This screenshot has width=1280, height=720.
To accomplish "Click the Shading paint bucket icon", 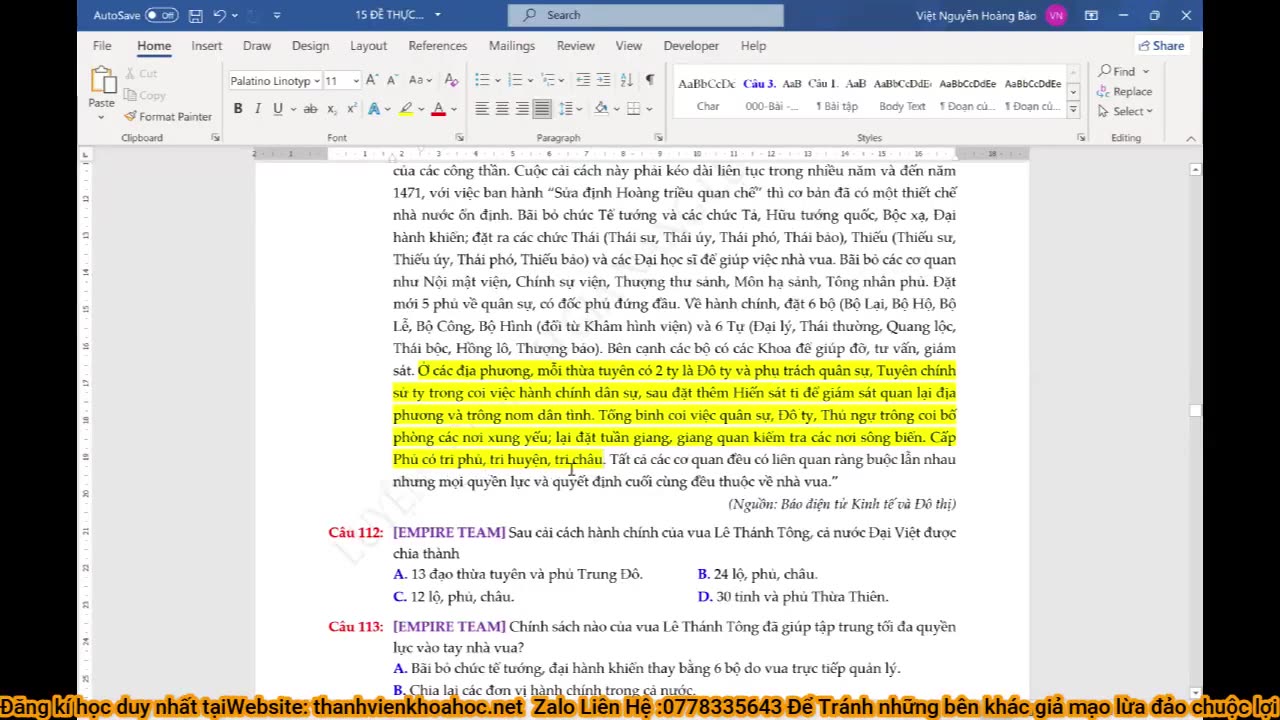I will point(601,109).
